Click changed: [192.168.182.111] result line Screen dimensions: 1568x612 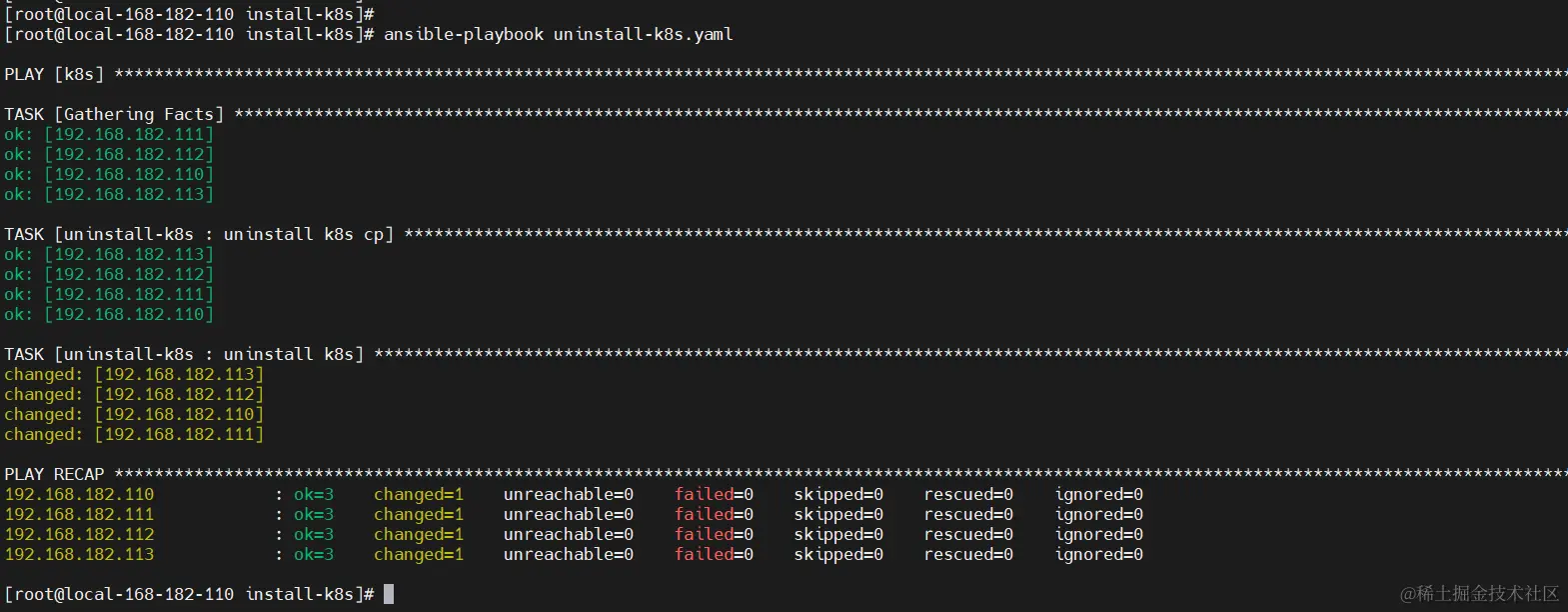pos(134,434)
